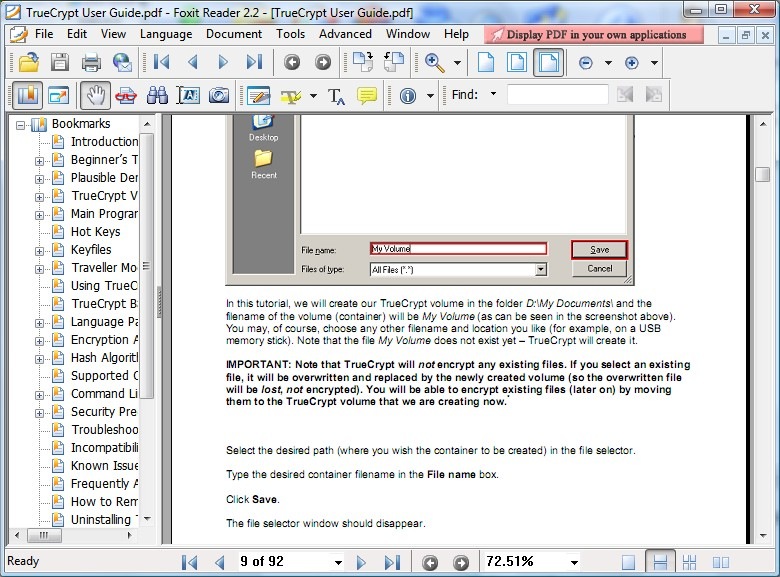Viewport: 780px width, 577px height.
Task: Toggle the Hand tool
Action: (x=96, y=95)
